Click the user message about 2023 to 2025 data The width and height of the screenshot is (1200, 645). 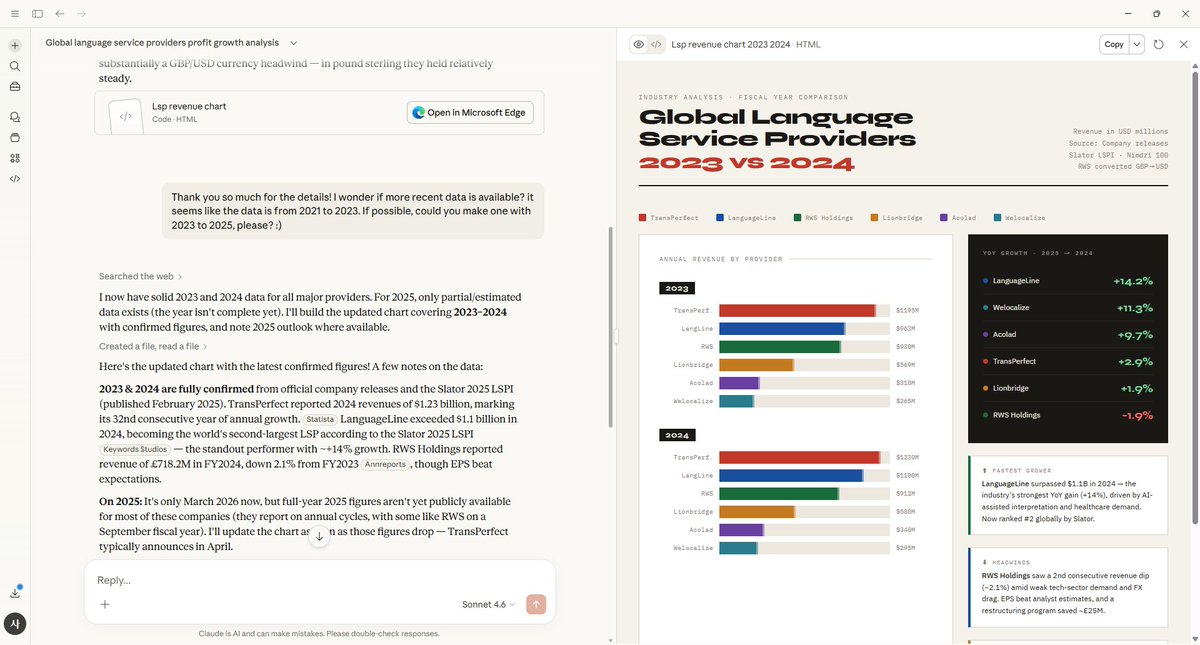point(352,211)
